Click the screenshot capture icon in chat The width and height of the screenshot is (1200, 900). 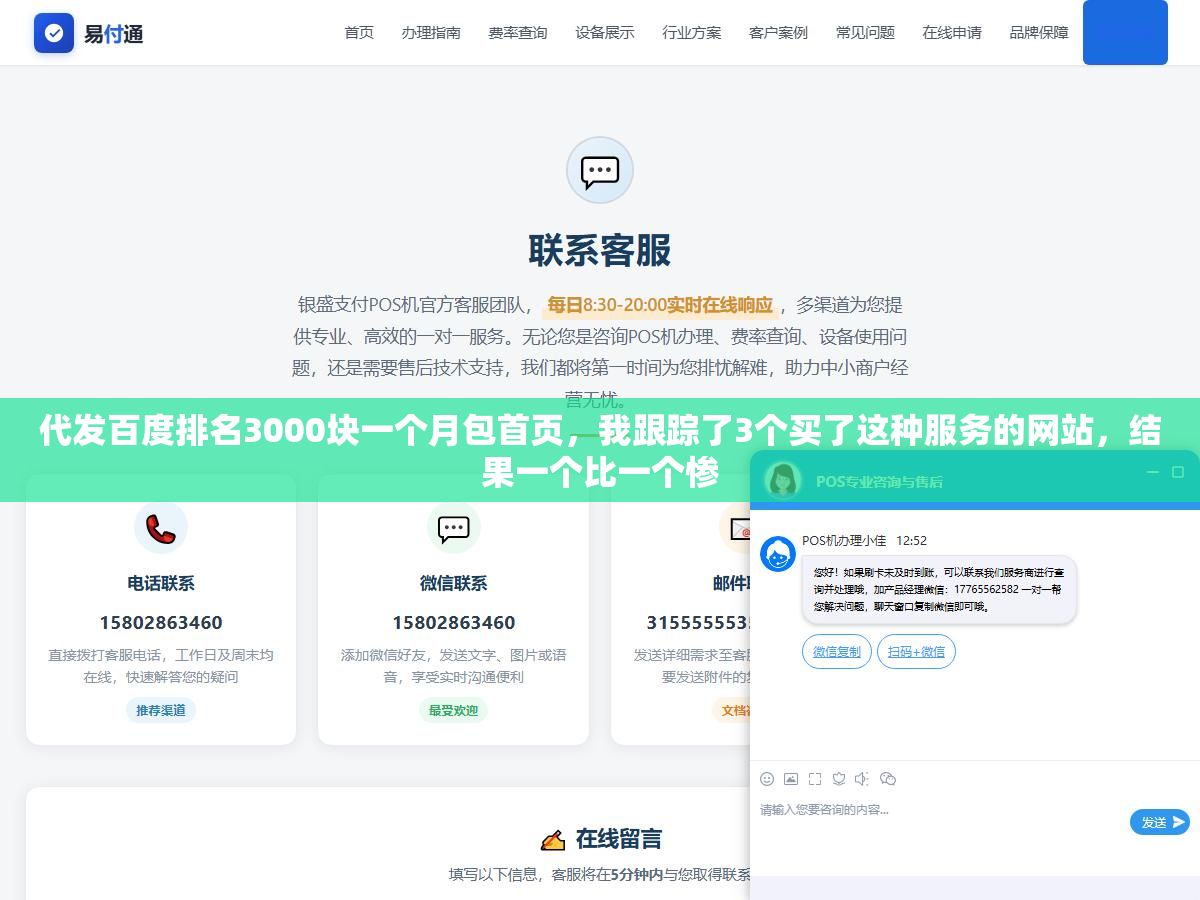point(815,778)
